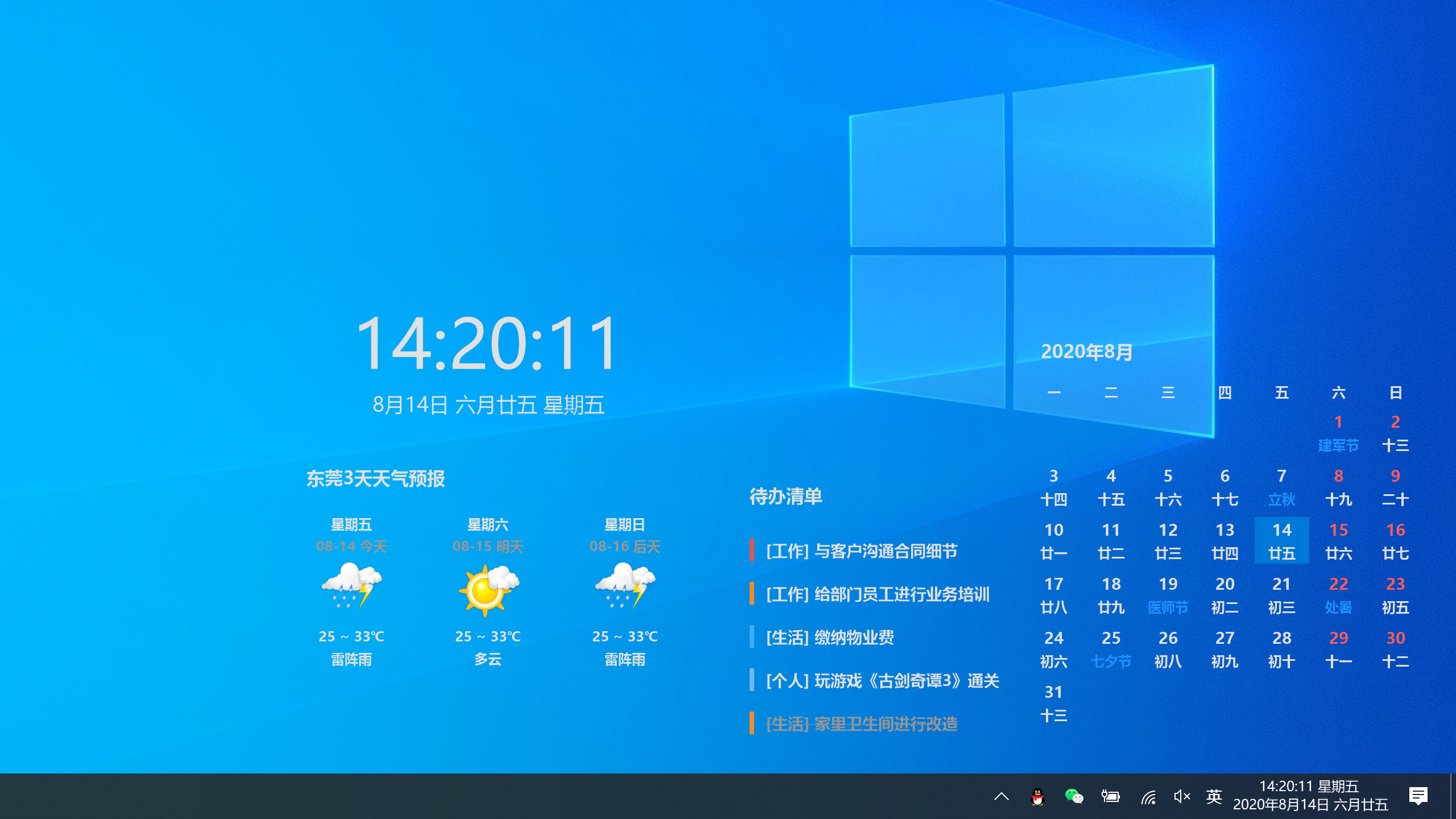The image size is (1456, 819).
Task: Select August 7 立秋 in calendar
Action: [x=1281, y=487]
